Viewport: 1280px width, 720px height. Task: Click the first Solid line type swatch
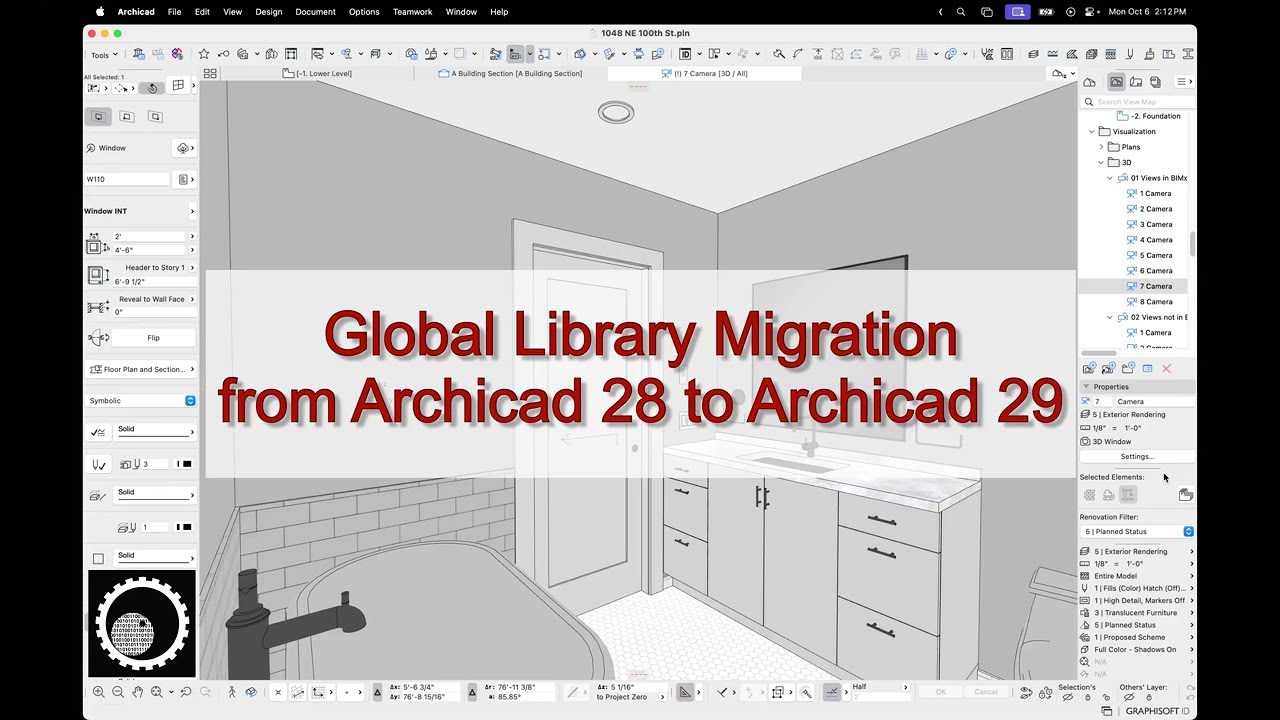tap(153, 431)
